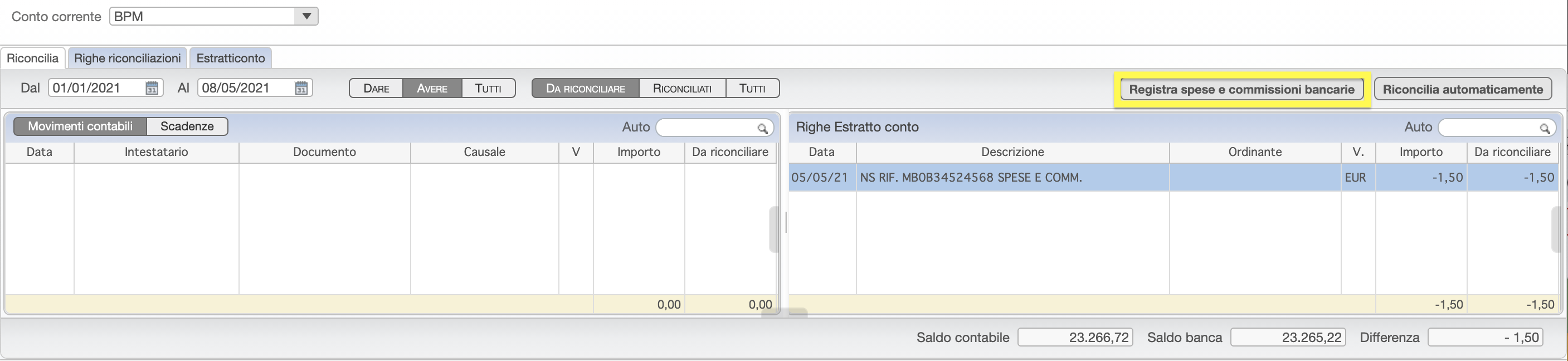Select the Riconciliati filter
Image resolution: width=1568 pixels, height=361 pixels.
coord(683,88)
